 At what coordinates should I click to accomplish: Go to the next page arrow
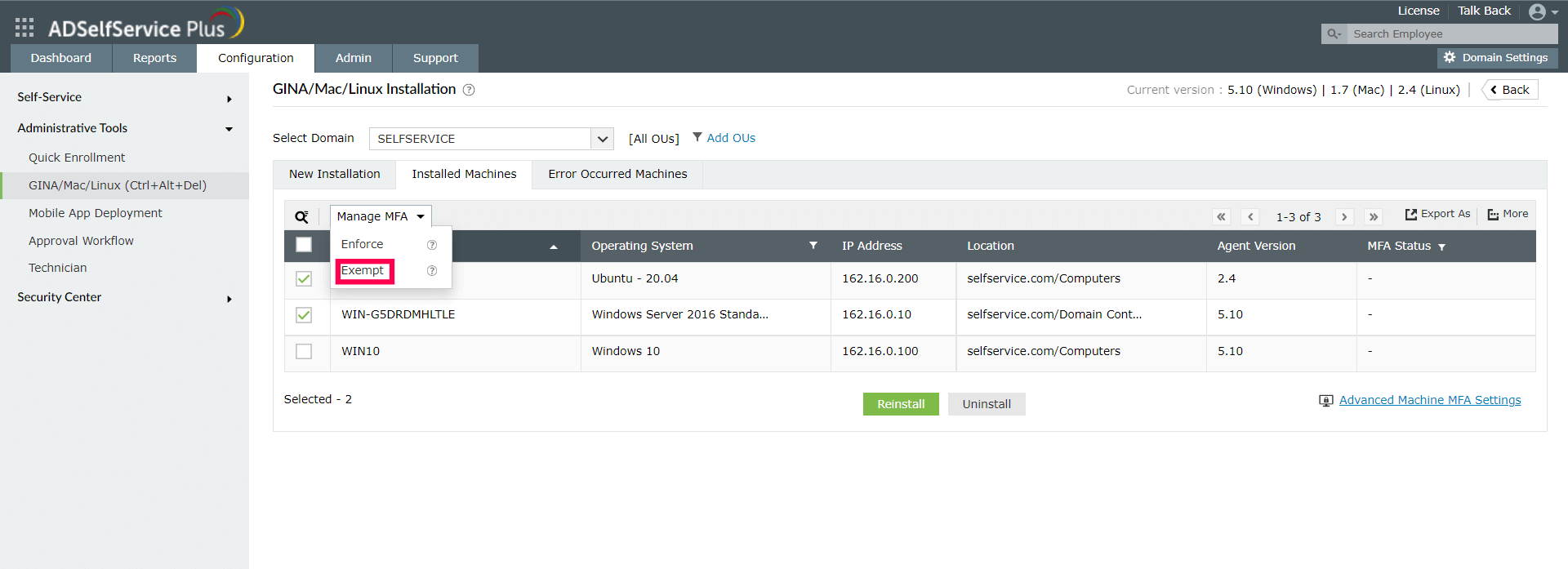1344,216
